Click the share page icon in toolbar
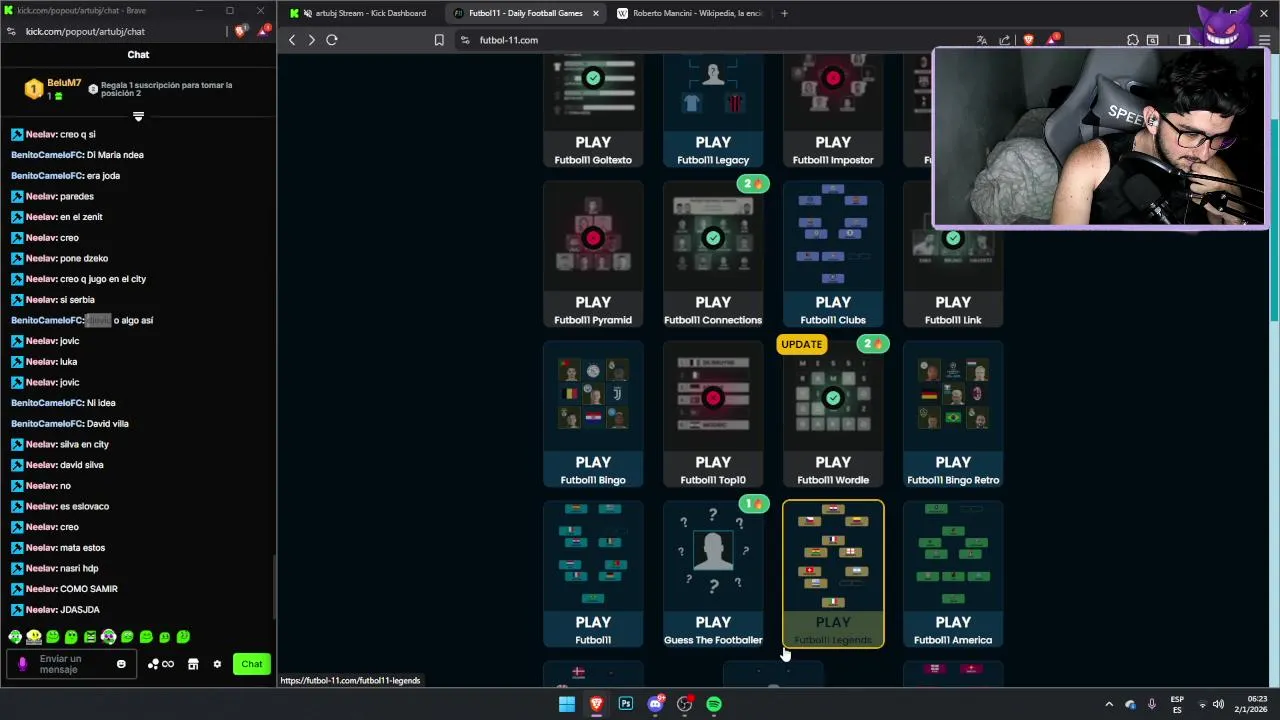The height and width of the screenshot is (720, 1280). (1005, 40)
